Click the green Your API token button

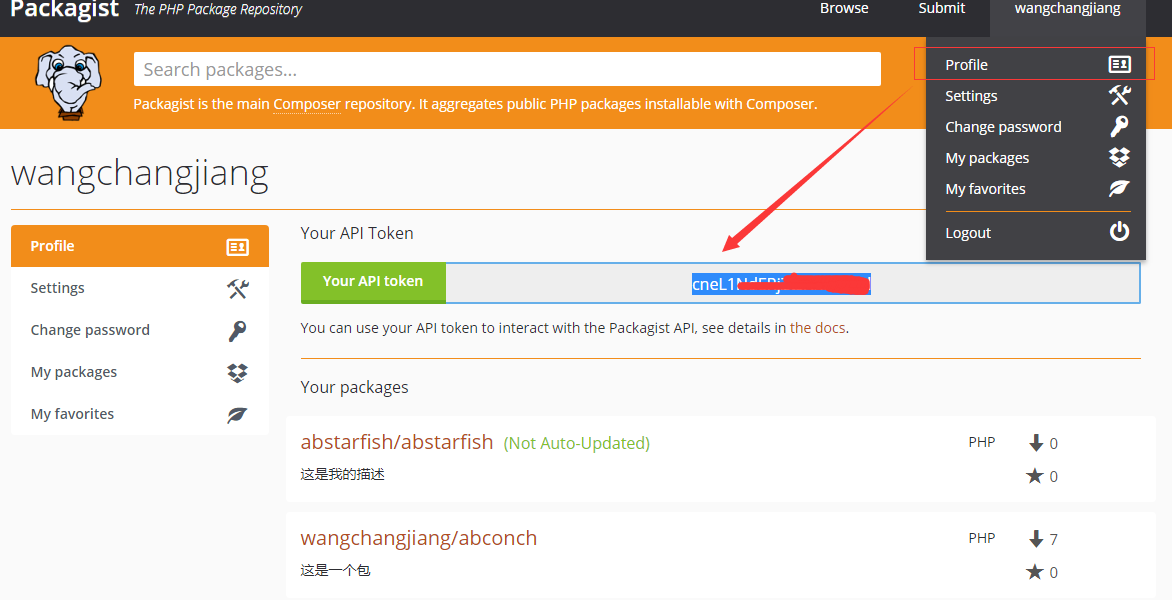373,282
